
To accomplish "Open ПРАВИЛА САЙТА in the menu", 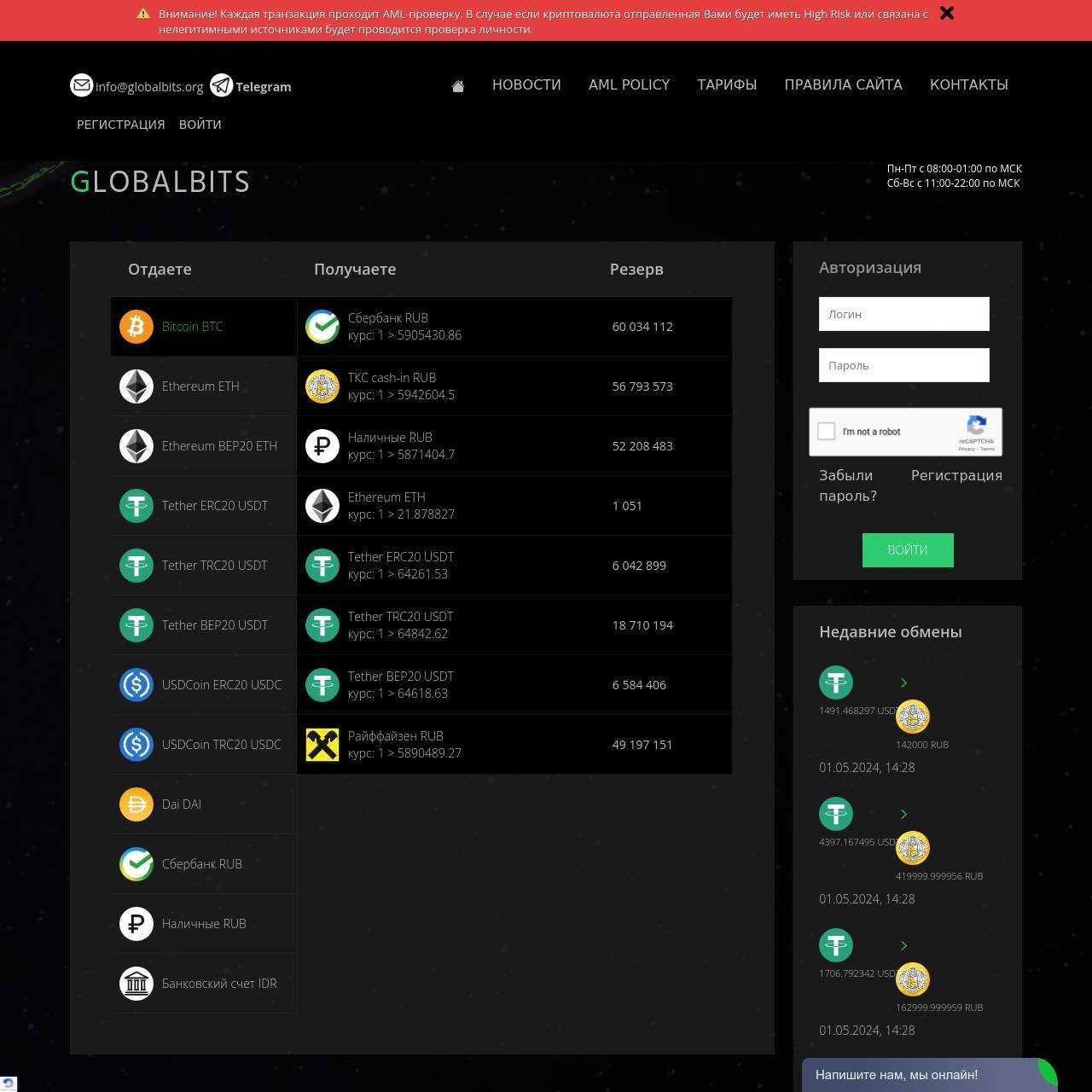I will (x=843, y=84).
